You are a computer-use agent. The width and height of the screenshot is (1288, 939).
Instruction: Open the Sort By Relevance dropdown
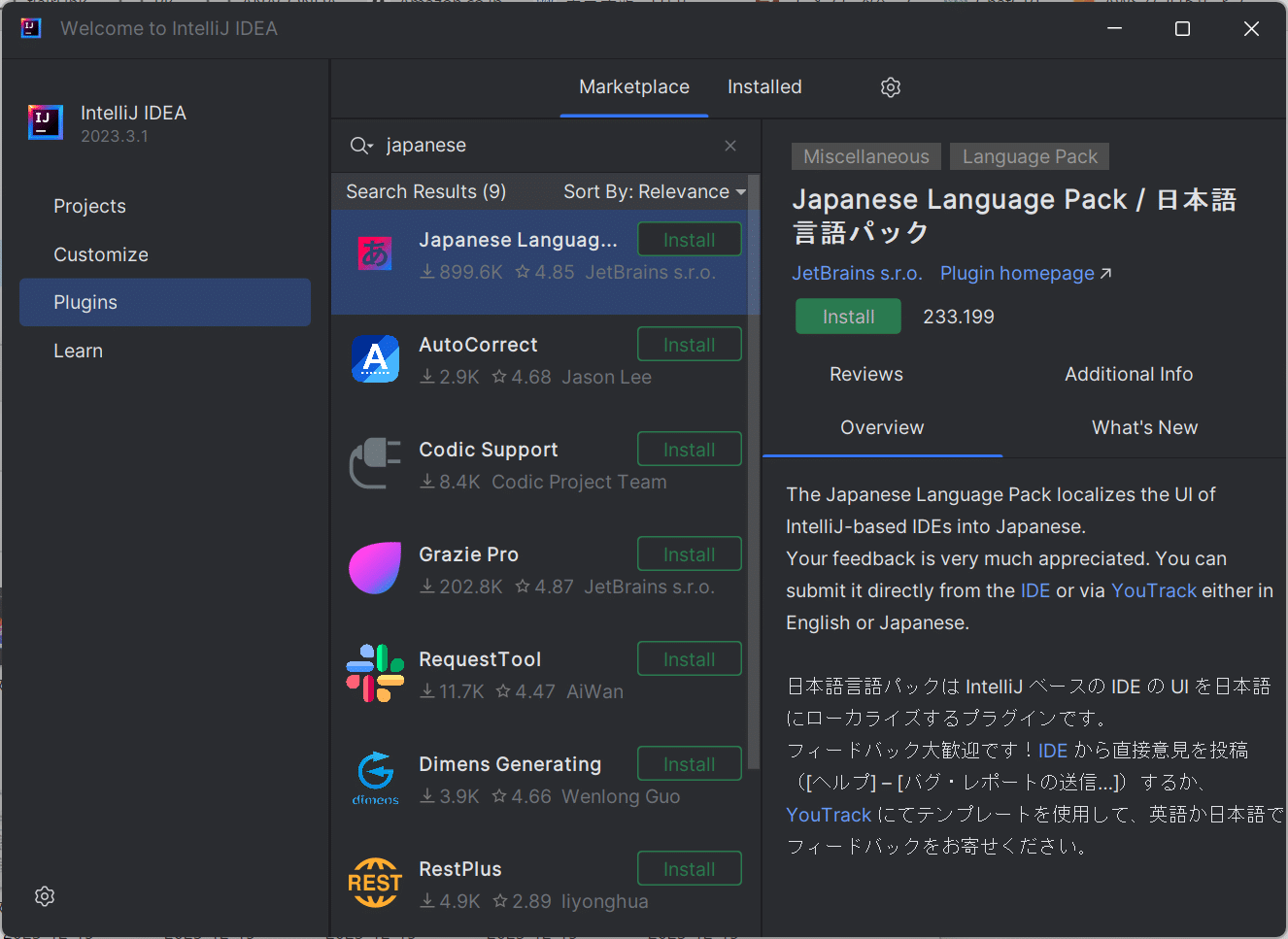point(654,192)
